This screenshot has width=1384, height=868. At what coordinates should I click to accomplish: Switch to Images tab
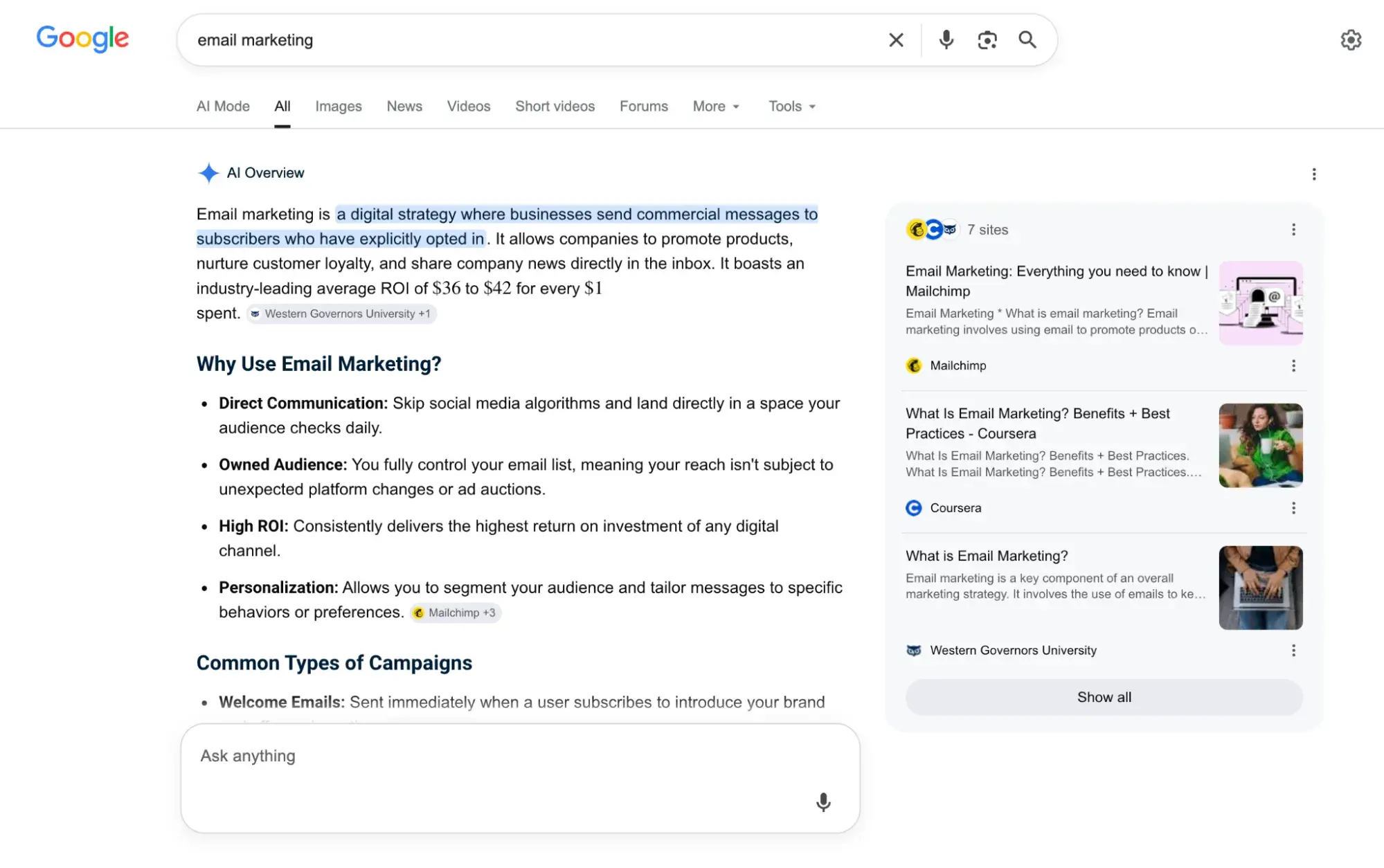click(x=339, y=107)
